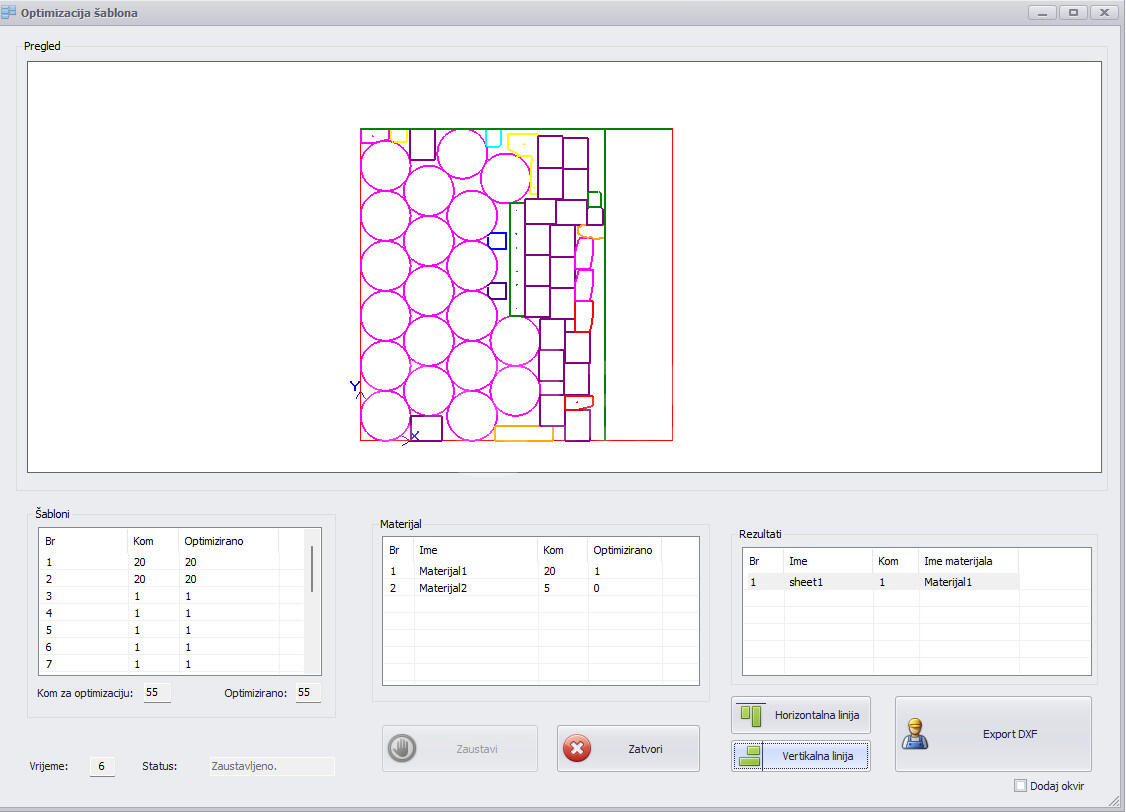1126x812 pixels.
Task: Click the app icon in title bar
Action: coord(9,13)
